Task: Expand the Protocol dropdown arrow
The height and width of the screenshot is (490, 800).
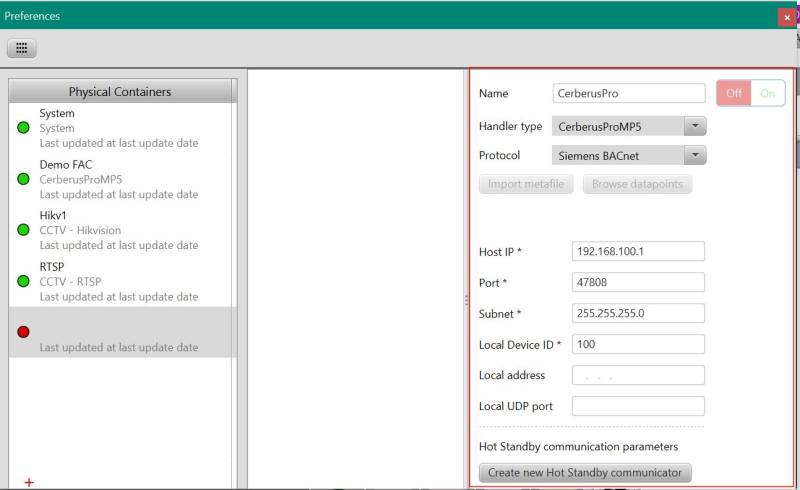Action: (x=694, y=155)
